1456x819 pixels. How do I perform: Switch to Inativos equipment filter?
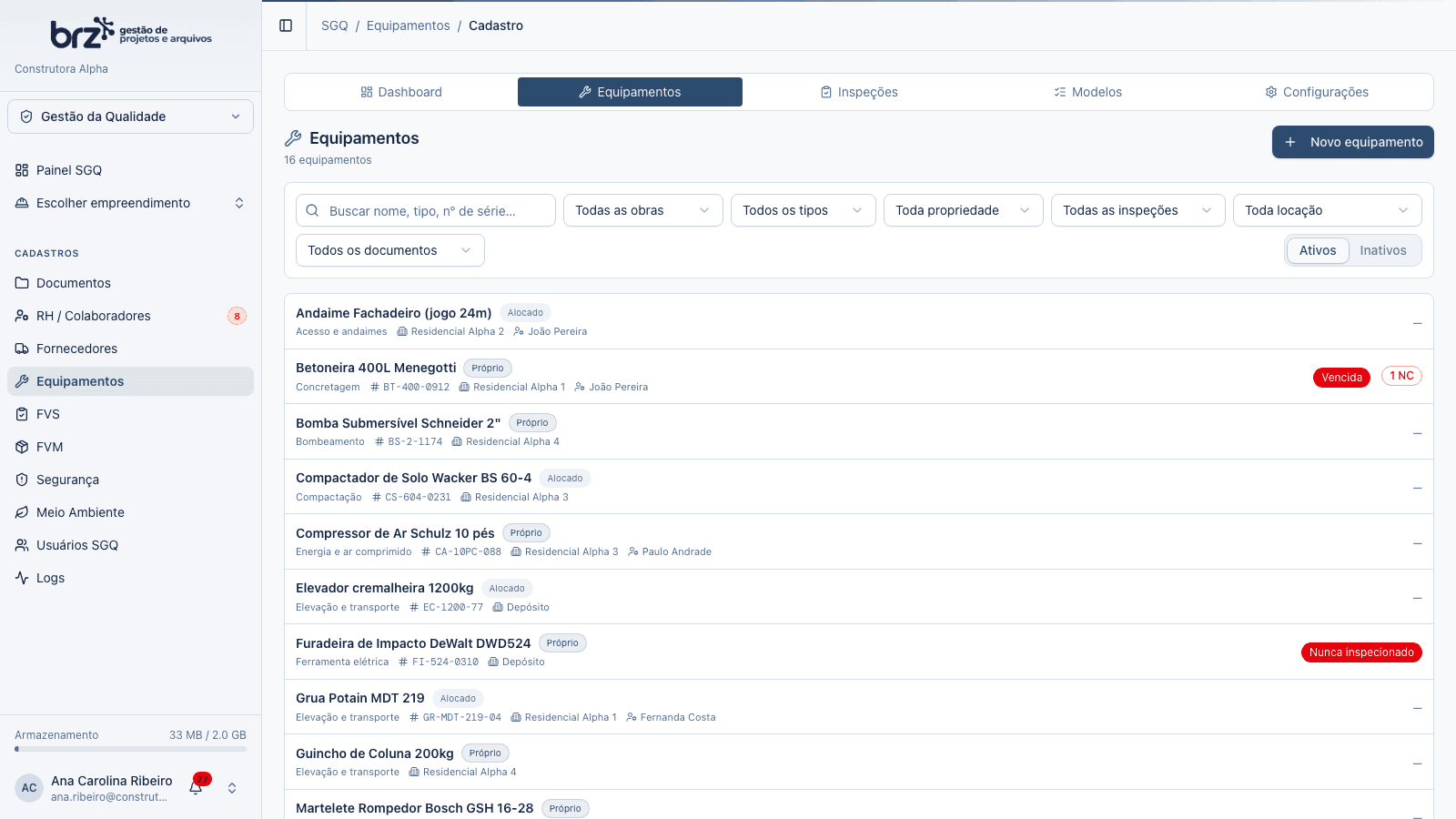(x=1383, y=250)
